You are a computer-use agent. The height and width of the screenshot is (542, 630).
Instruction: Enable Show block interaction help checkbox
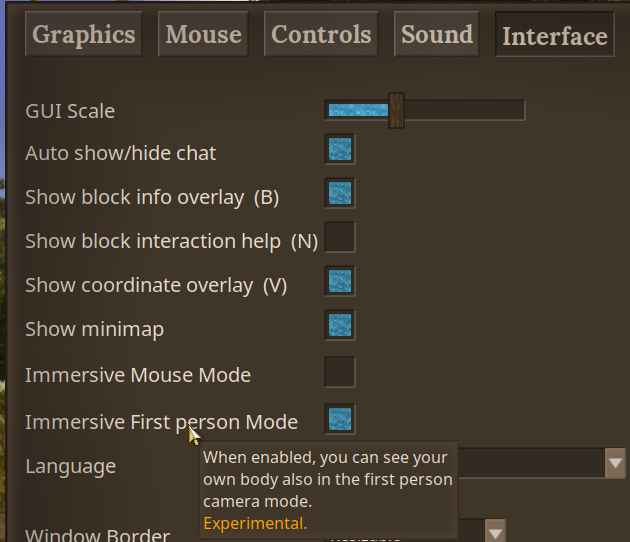click(340, 238)
